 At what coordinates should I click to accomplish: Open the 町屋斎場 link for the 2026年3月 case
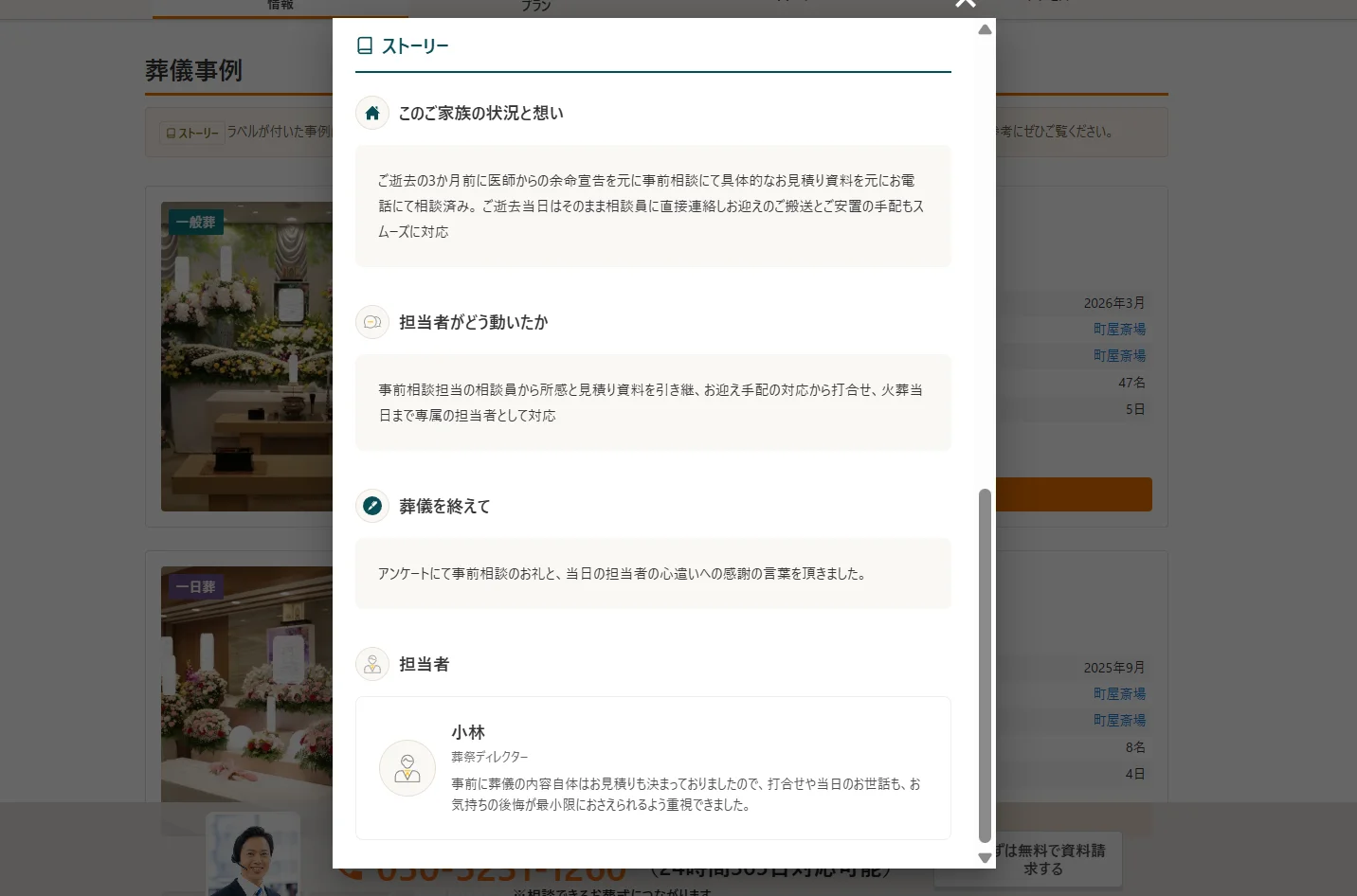(x=1119, y=329)
